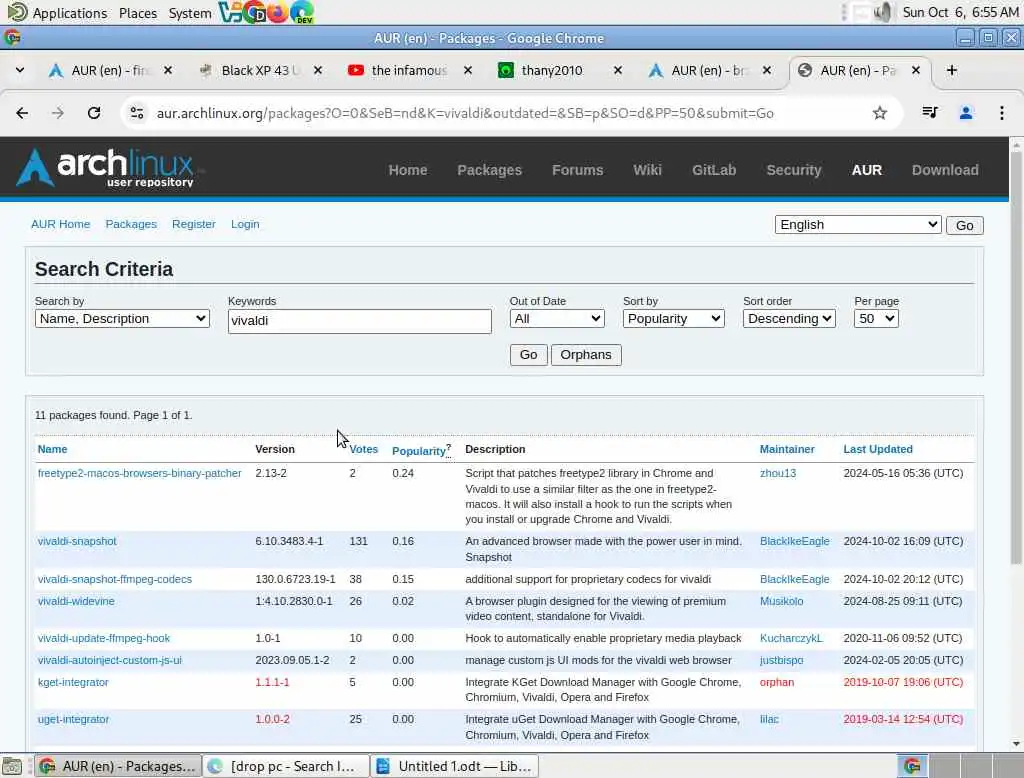Expand the 'Out of Date' dropdown
Viewport: 1024px width, 778px height.
557,319
